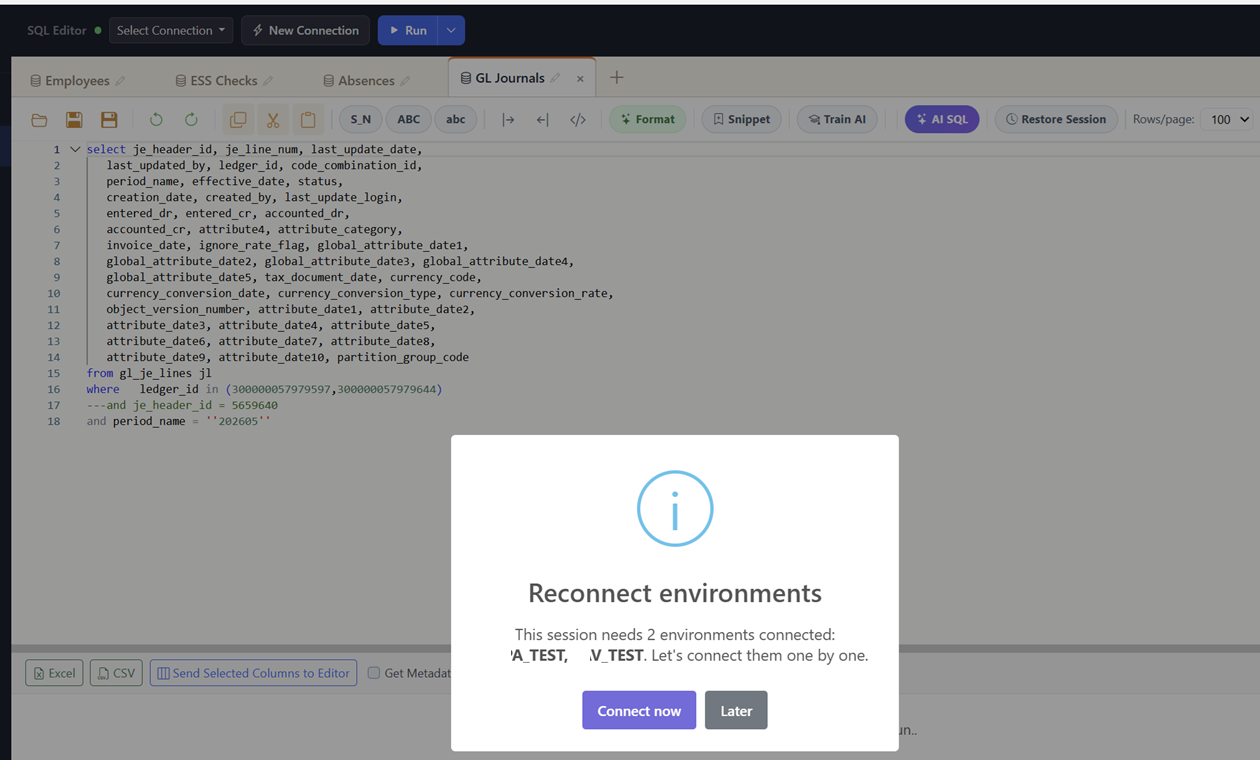Redo with the clockwise arrow icon
Viewport: 1260px width, 760px height.
[191, 120]
